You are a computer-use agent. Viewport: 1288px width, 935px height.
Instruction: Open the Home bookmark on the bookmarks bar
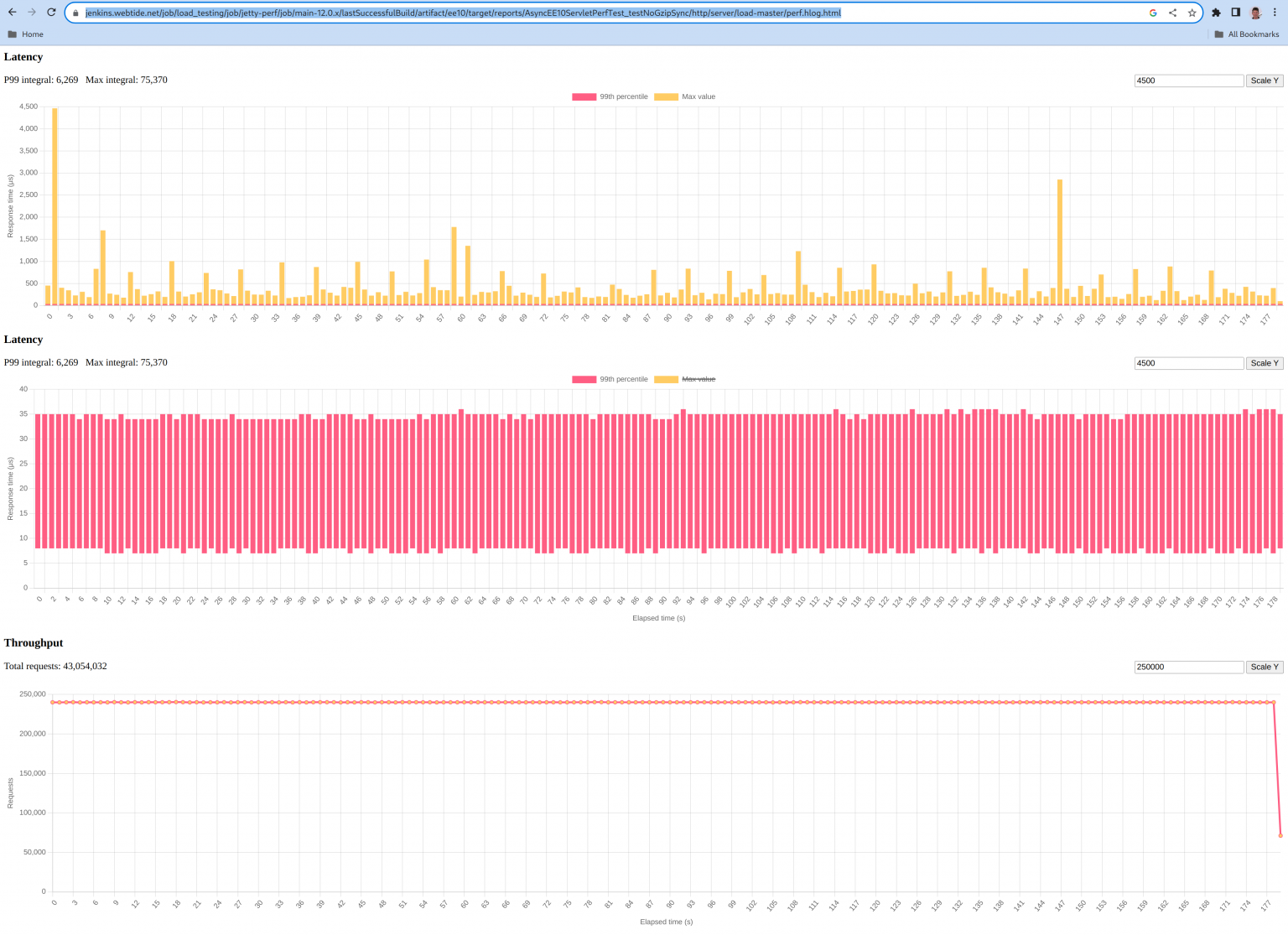[x=28, y=34]
